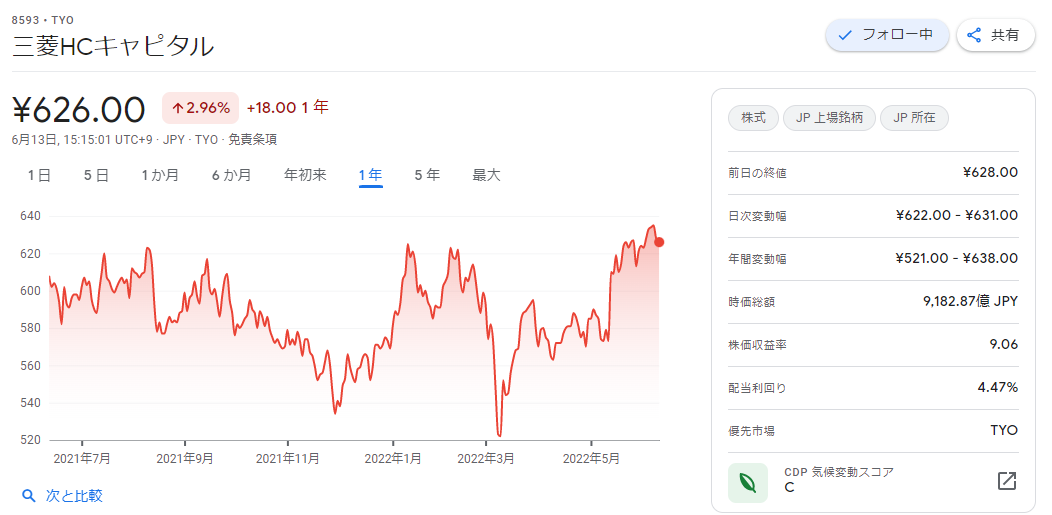Click the 2021年7月 axis label
1052x515 pixels.
tap(82, 459)
